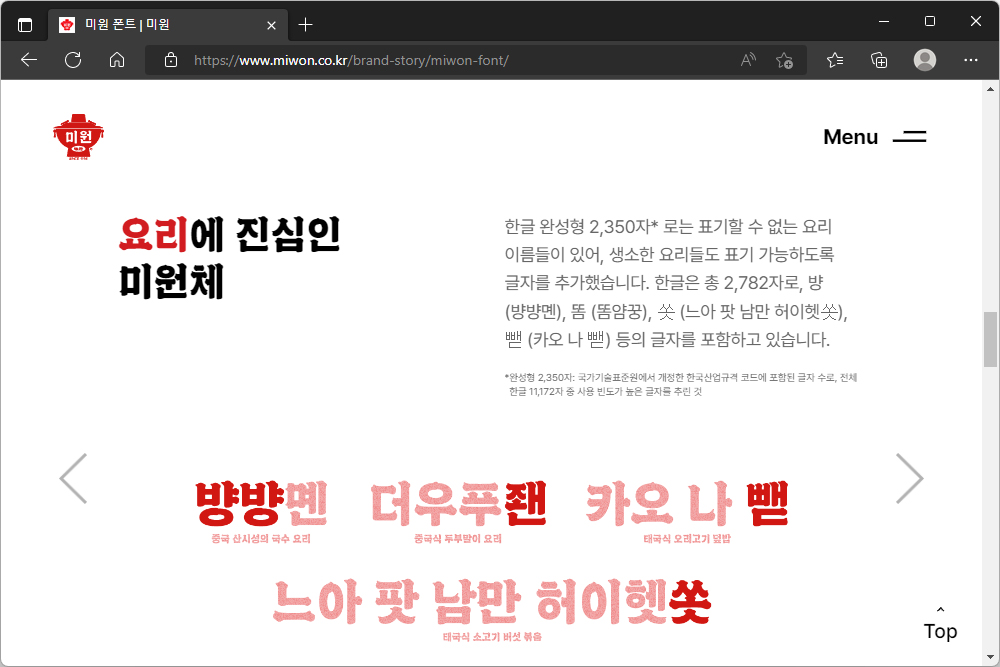The image size is (1000, 667).
Task: Click the Miwon red pot logo
Action: (78, 136)
